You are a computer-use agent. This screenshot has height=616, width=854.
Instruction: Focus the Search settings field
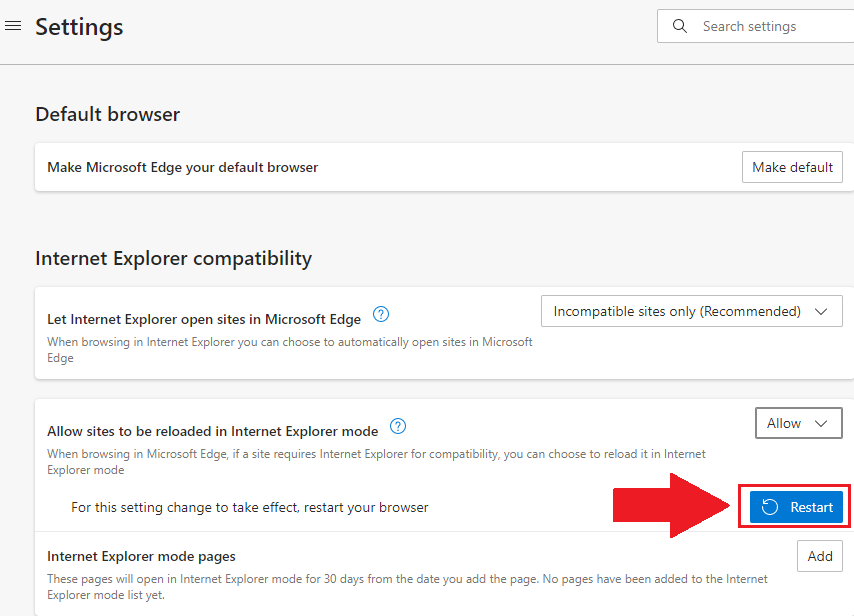click(755, 26)
